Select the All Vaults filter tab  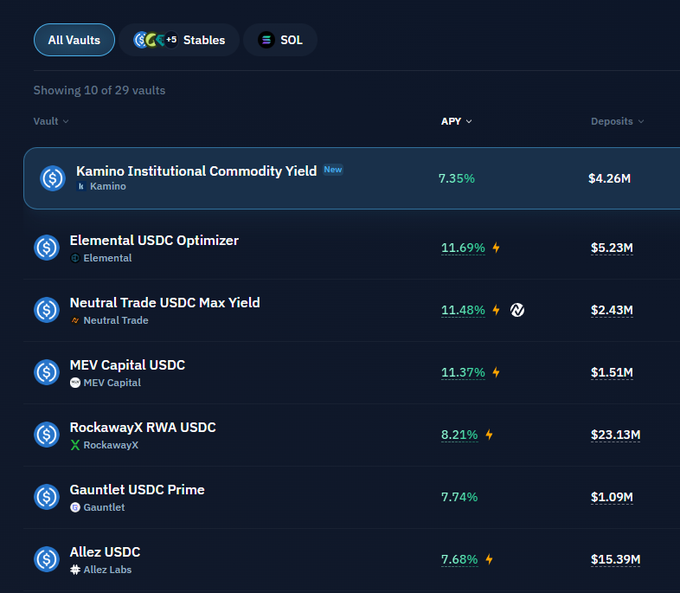[x=74, y=40]
